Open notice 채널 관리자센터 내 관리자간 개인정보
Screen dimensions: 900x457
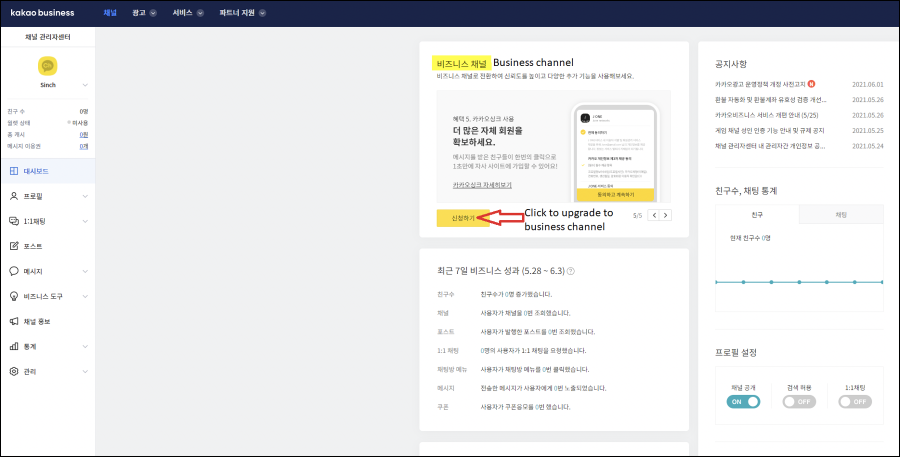[x=770, y=146]
